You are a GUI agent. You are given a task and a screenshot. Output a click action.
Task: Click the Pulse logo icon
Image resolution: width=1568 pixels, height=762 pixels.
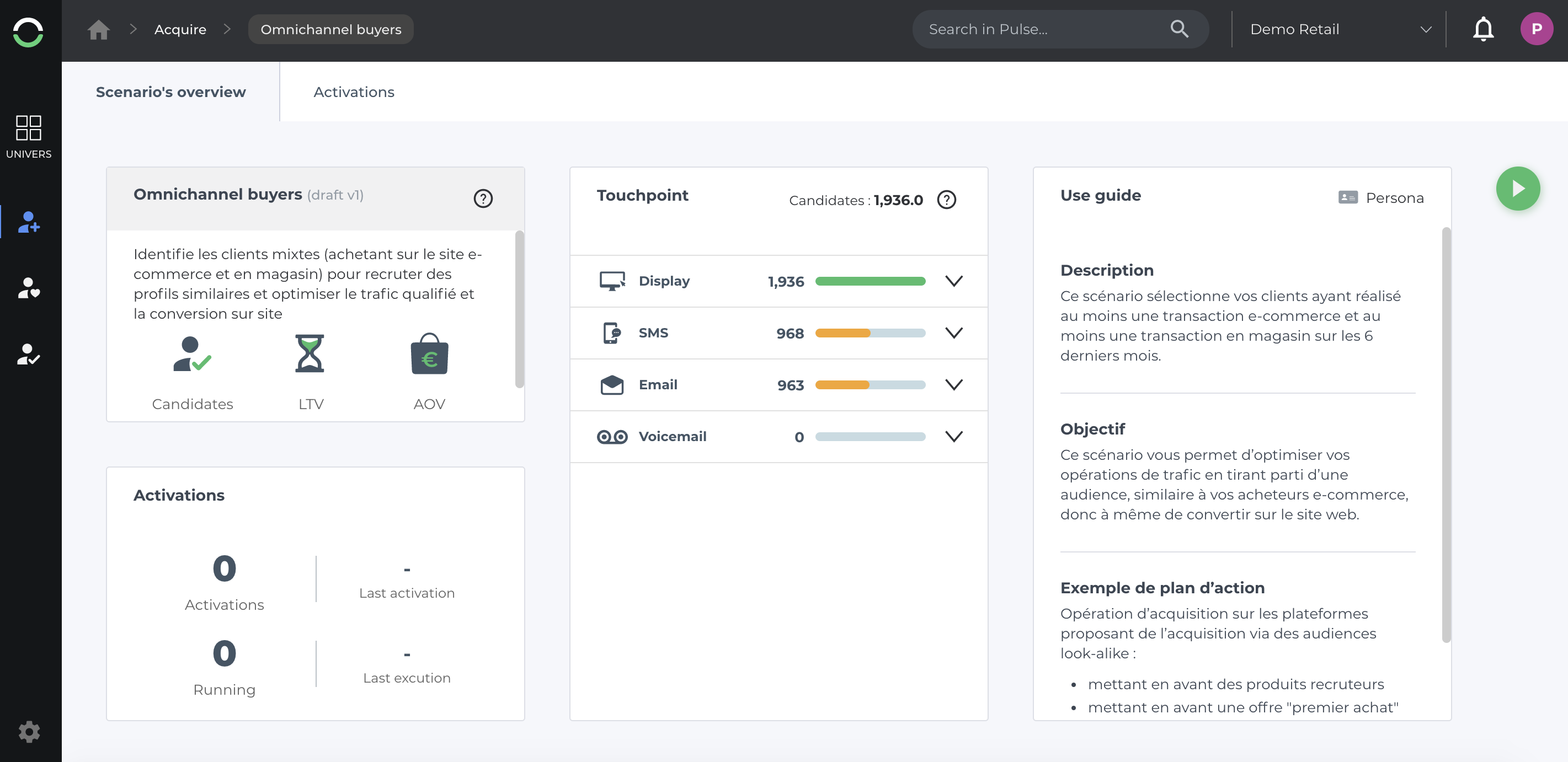point(28,31)
